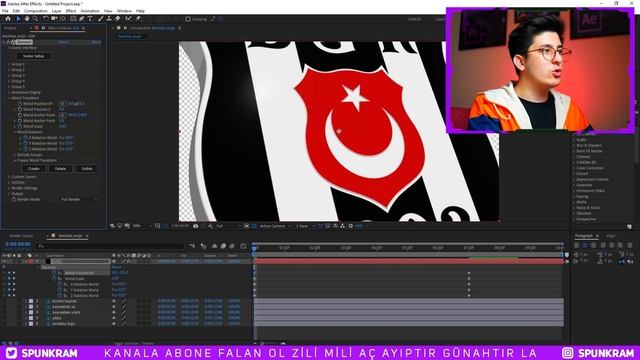Viewport: 640px width, 360px height.
Task: Open the Composition menu
Action: 36,11
